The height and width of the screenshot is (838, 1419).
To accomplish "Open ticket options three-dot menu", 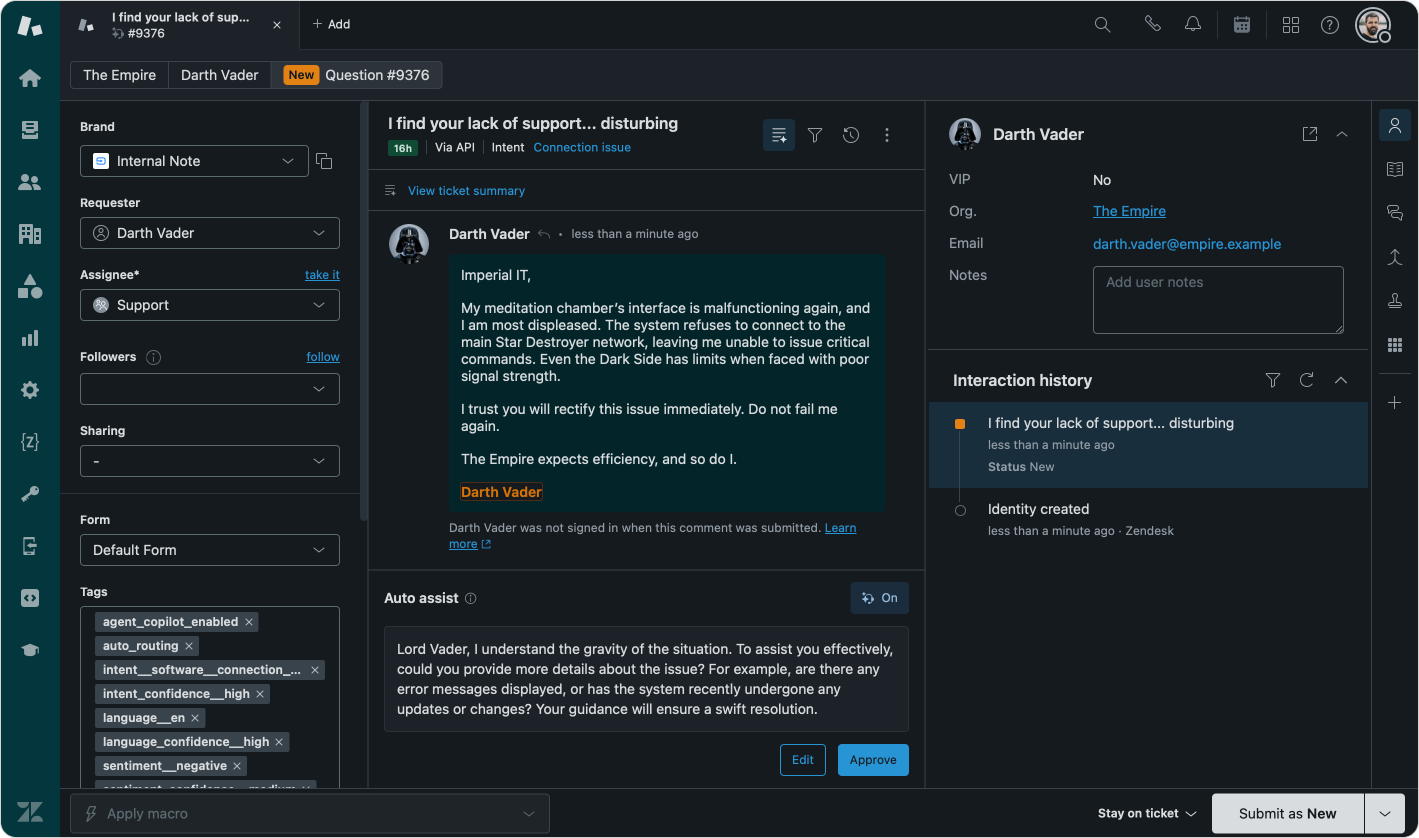I will tap(887, 135).
